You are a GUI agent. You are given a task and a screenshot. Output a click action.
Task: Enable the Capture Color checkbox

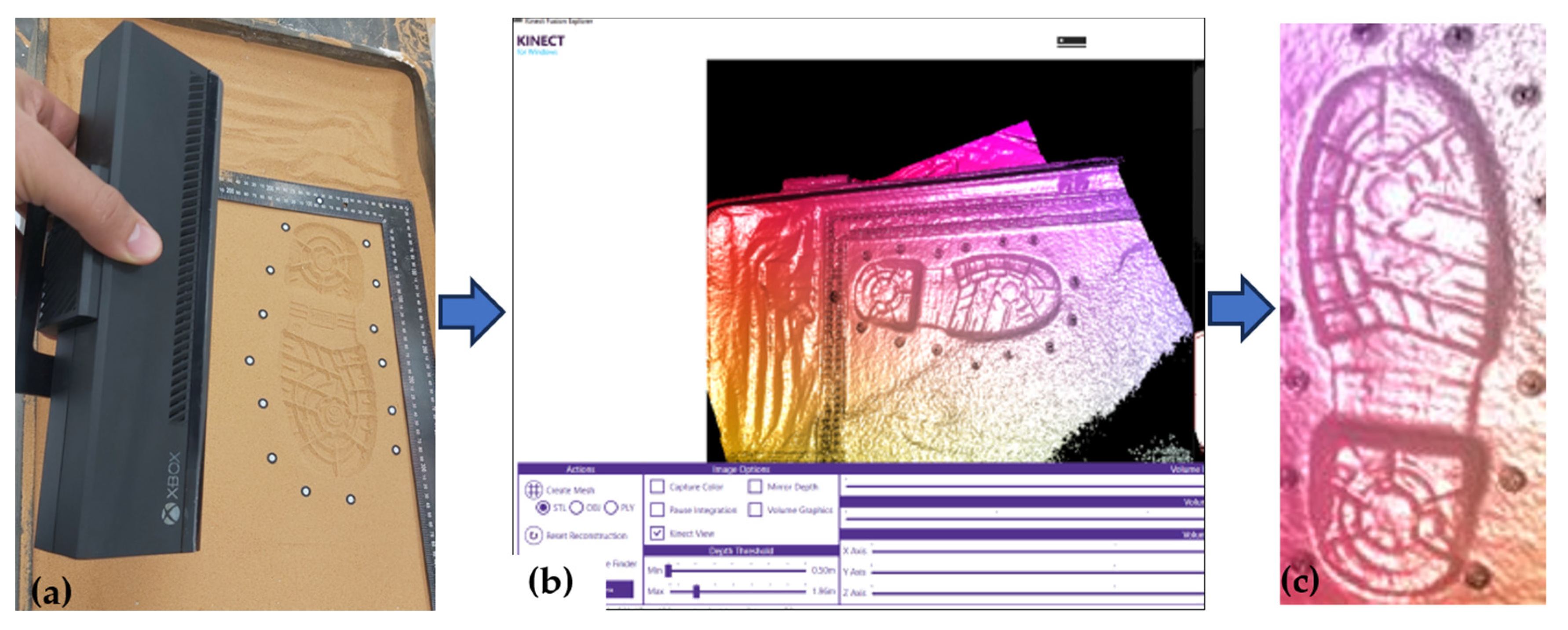pyautogui.click(x=657, y=487)
